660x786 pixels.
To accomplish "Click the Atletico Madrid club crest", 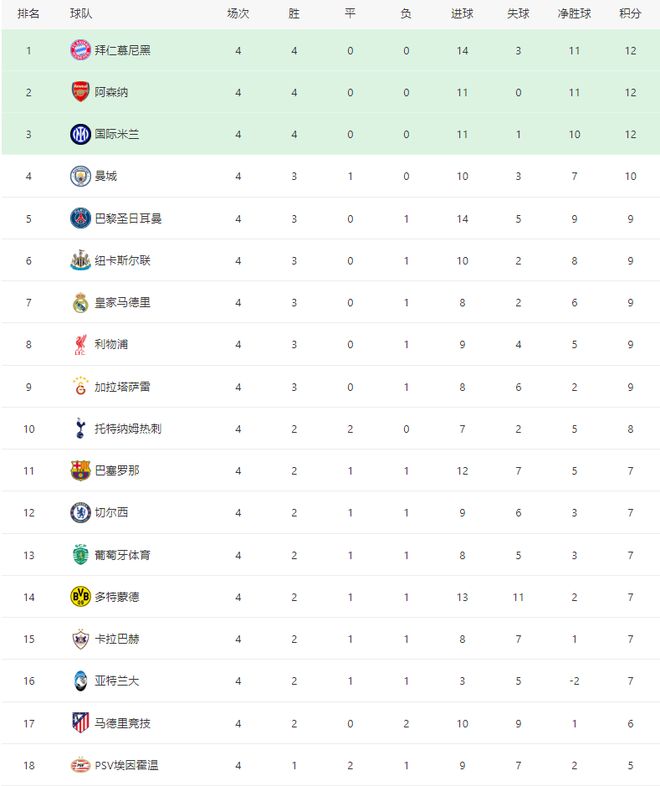I will [x=80, y=722].
